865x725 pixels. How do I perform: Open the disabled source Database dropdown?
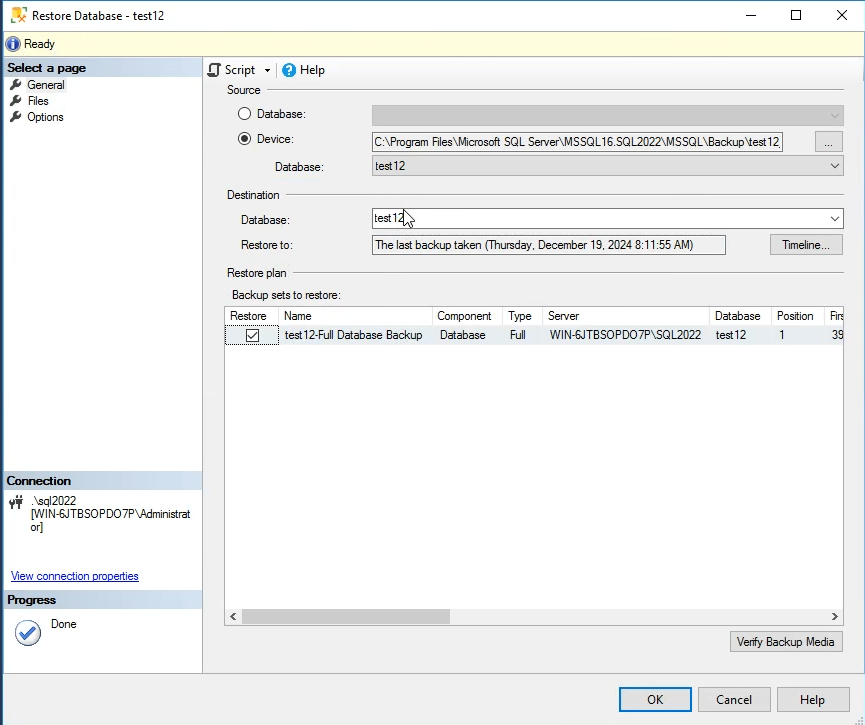tap(835, 116)
